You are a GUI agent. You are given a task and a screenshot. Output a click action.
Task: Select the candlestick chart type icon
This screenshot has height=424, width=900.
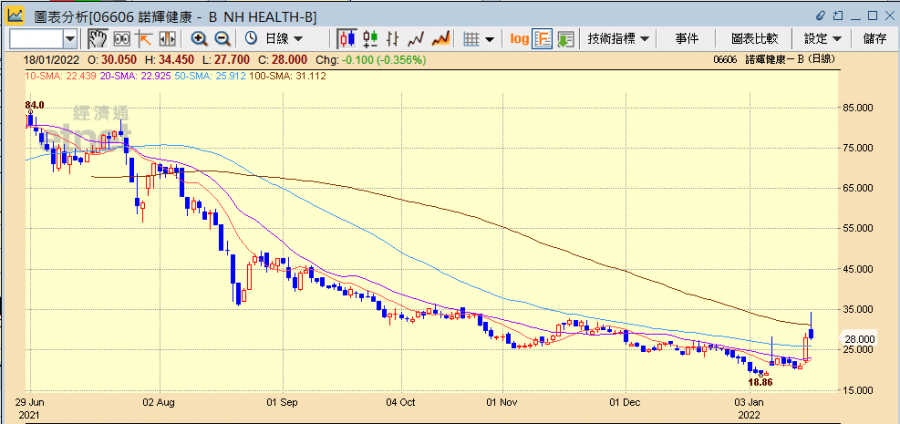click(347, 38)
